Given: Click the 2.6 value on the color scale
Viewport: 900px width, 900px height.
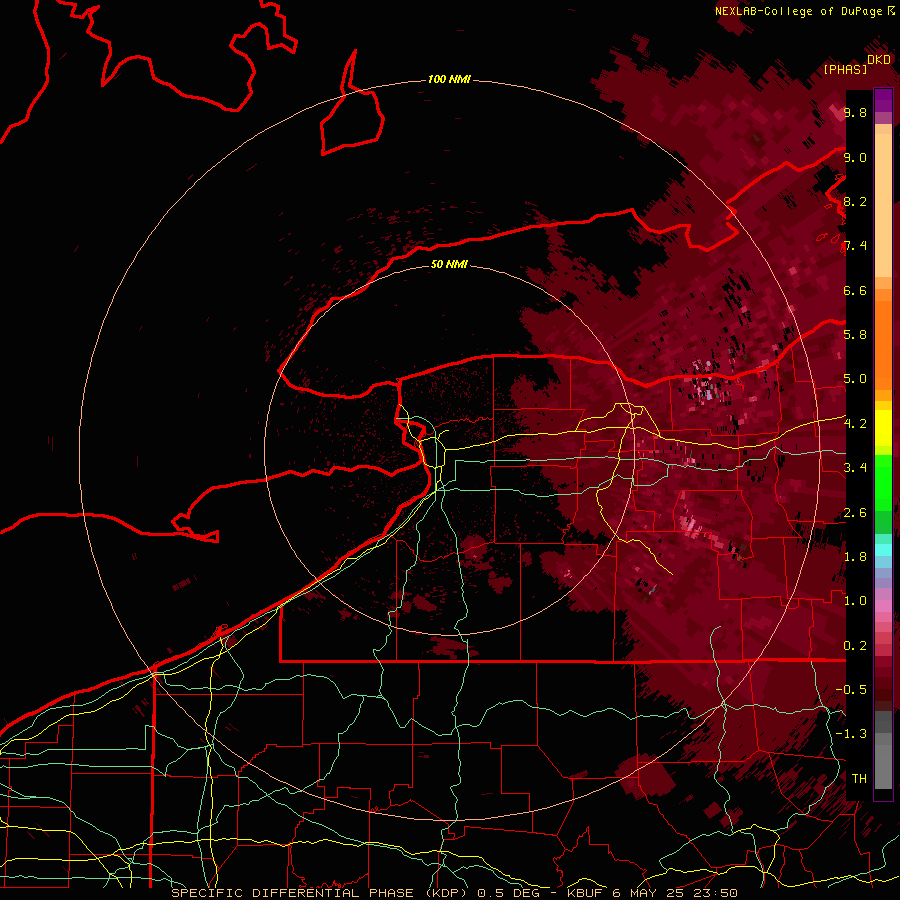Looking at the screenshot, I should [855, 512].
